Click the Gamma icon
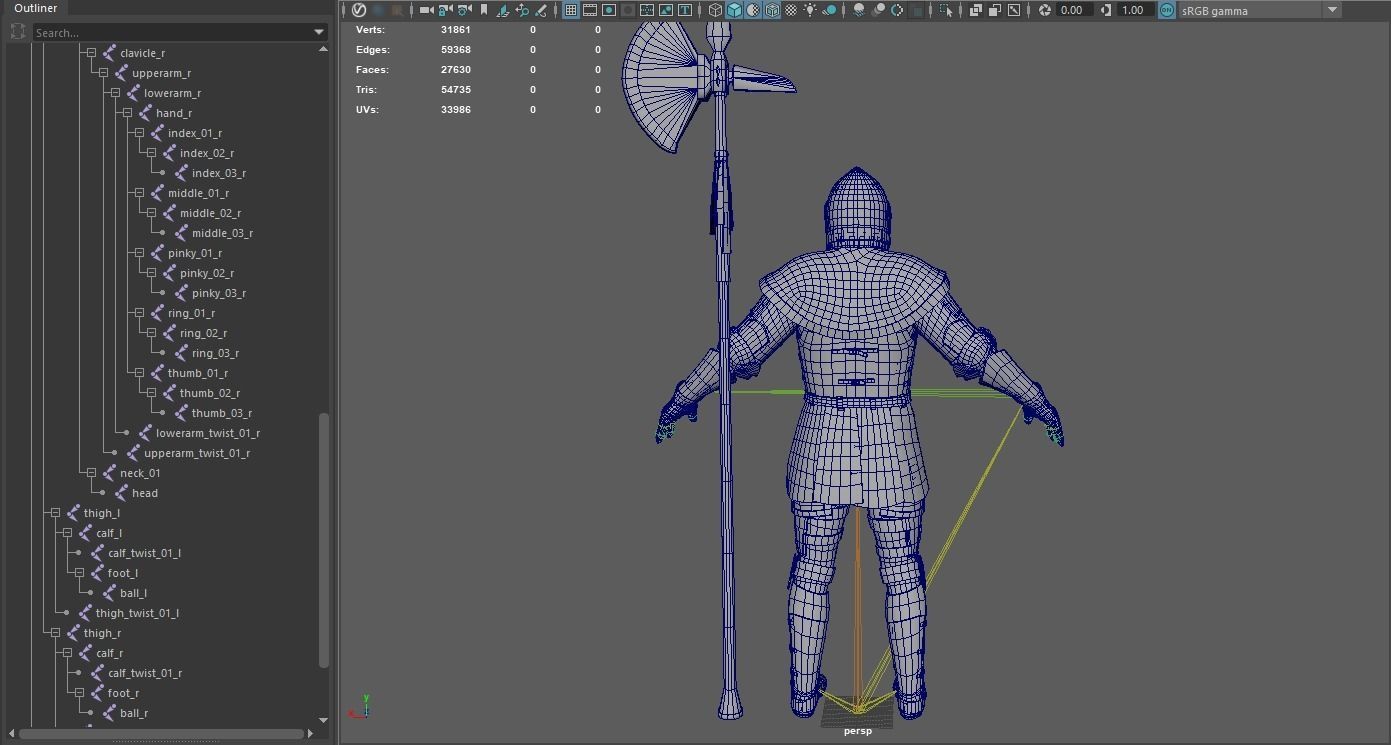1391x745 pixels. pyautogui.click(x=1106, y=10)
